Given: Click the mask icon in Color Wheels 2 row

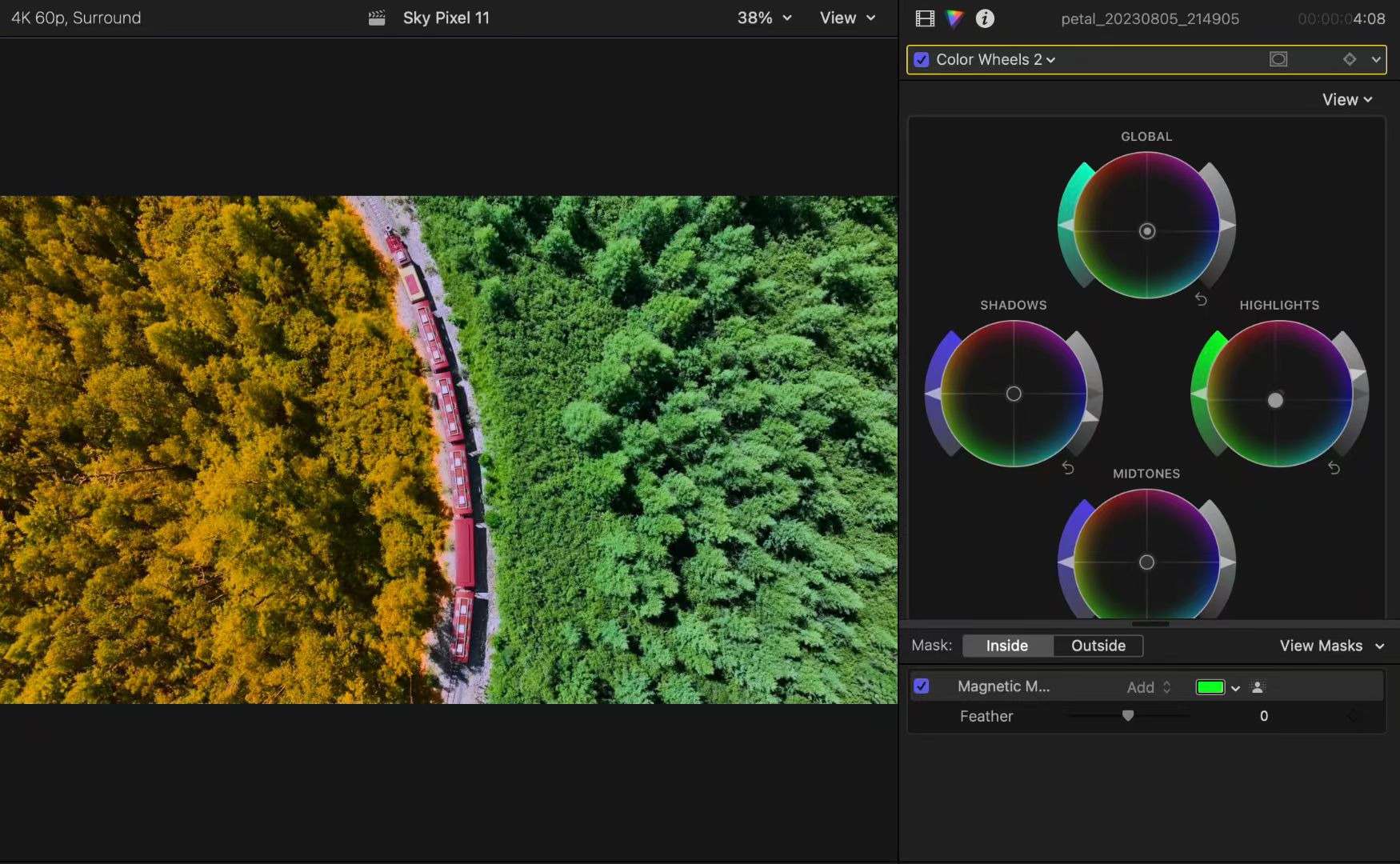Looking at the screenshot, I should [1278, 59].
